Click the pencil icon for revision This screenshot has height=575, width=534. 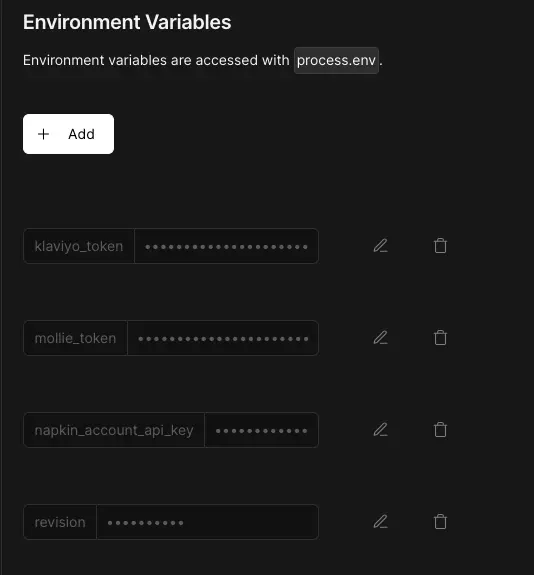381,522
